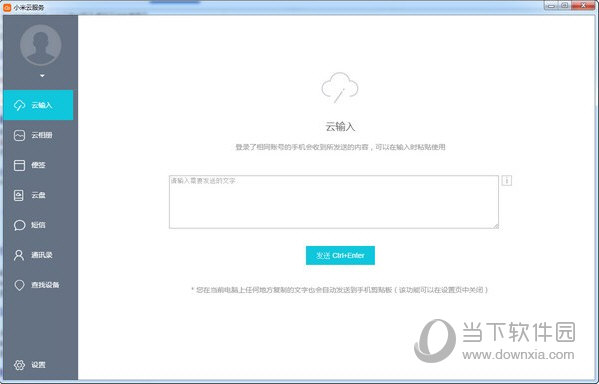Viewport: 599px width, 384px height.
Task: Click the 云盘 cloud disk icon
Action: [x=19, y=195]
